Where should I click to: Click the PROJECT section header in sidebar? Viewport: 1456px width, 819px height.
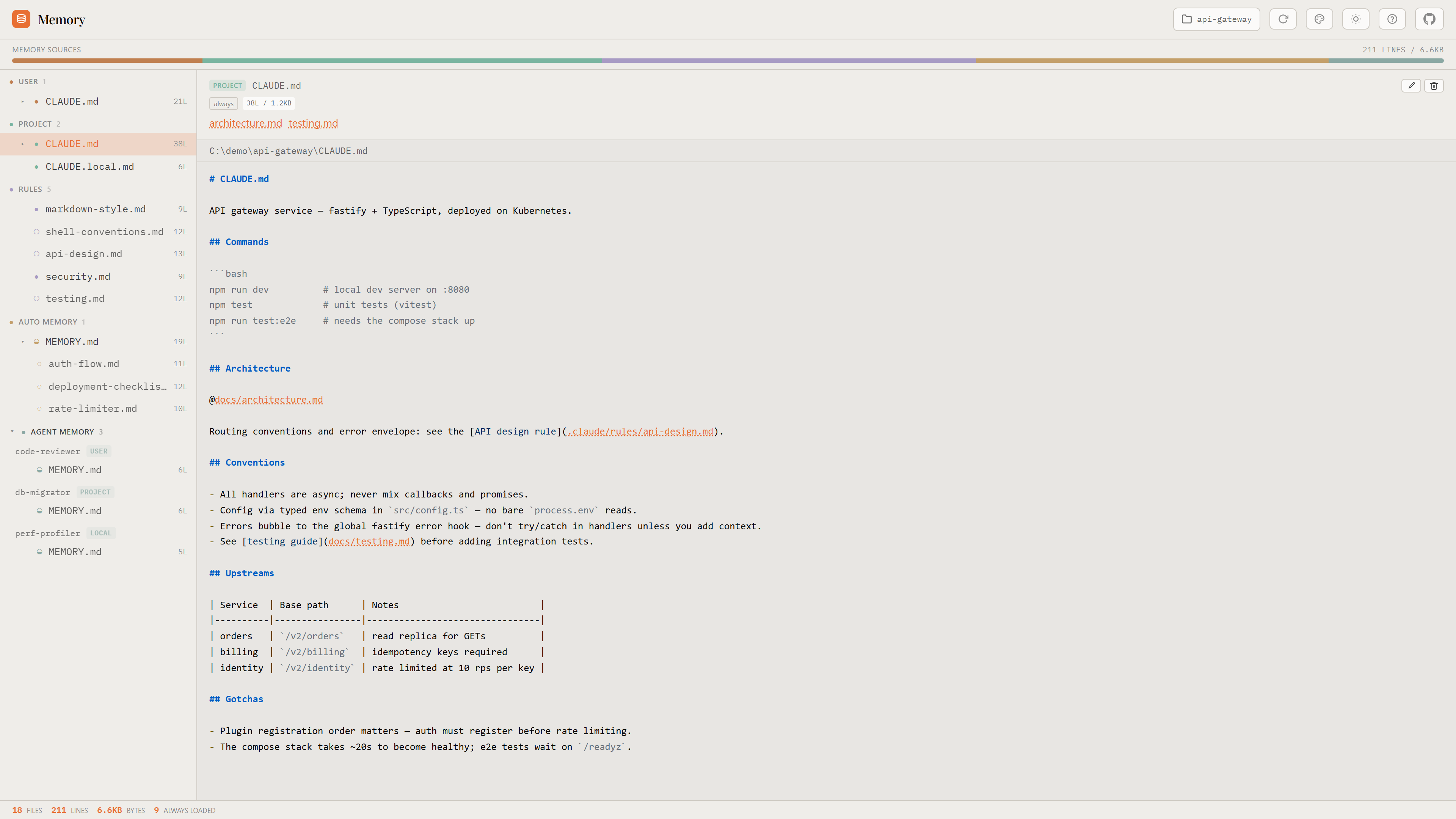(35, 124)
